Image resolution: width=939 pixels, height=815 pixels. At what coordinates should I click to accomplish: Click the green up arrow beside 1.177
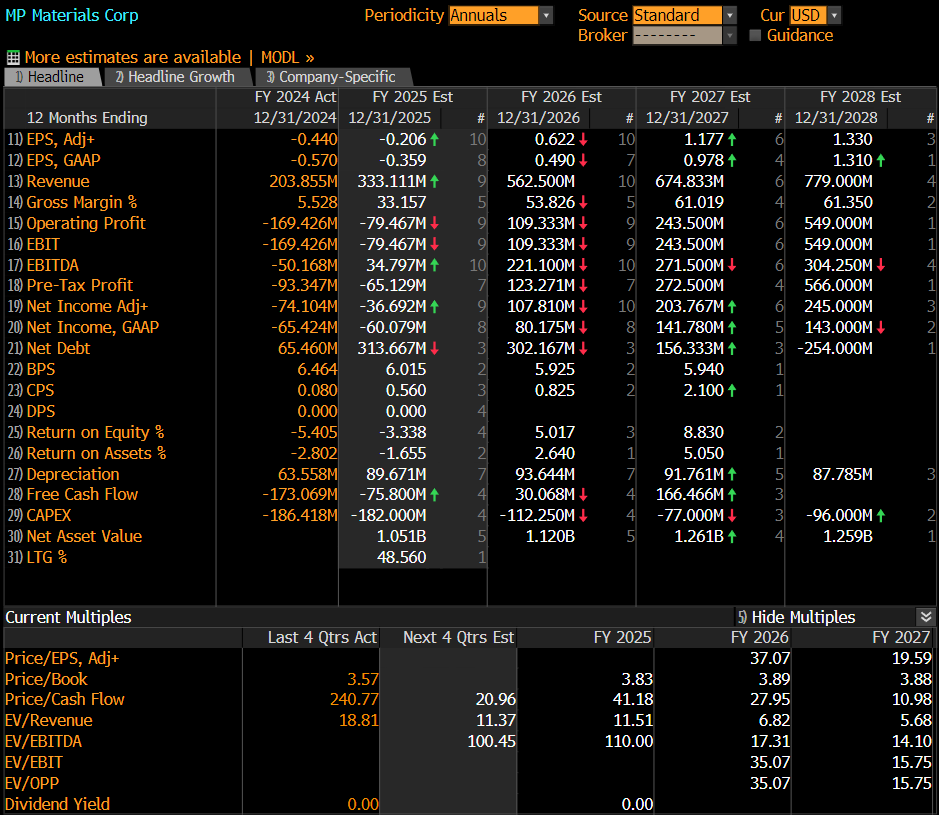pyautogui.click(x=732, y=140)
